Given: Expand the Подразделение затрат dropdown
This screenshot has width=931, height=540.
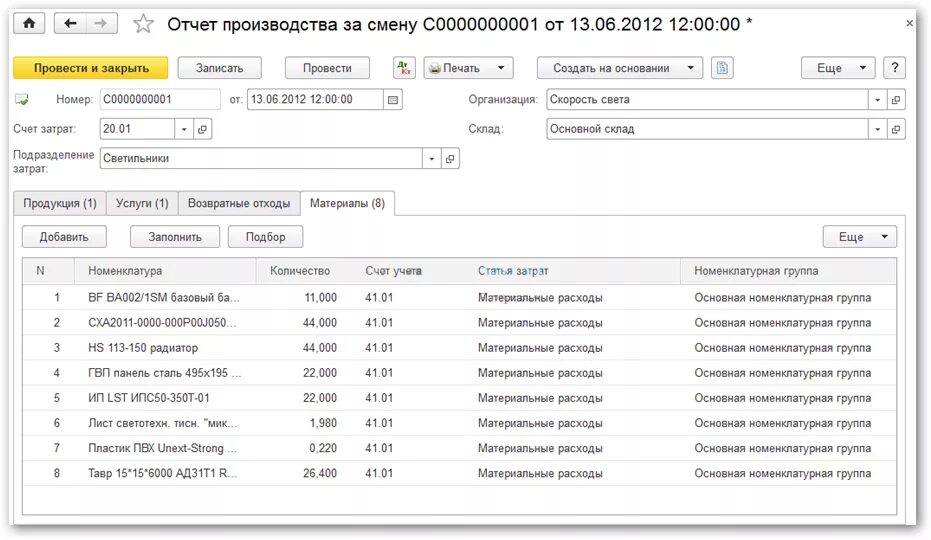Looking at the screenshot, I should coord(432,159).
